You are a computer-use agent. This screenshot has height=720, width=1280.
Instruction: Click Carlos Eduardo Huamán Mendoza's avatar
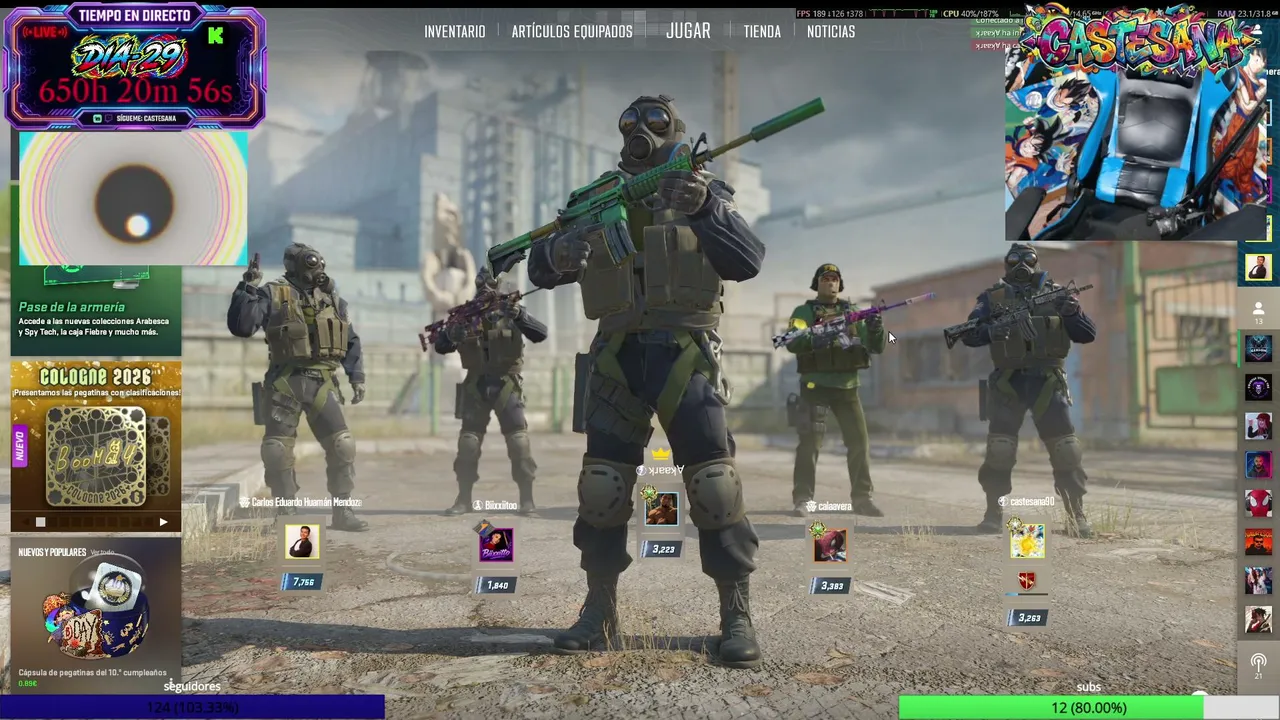(302, 542)
